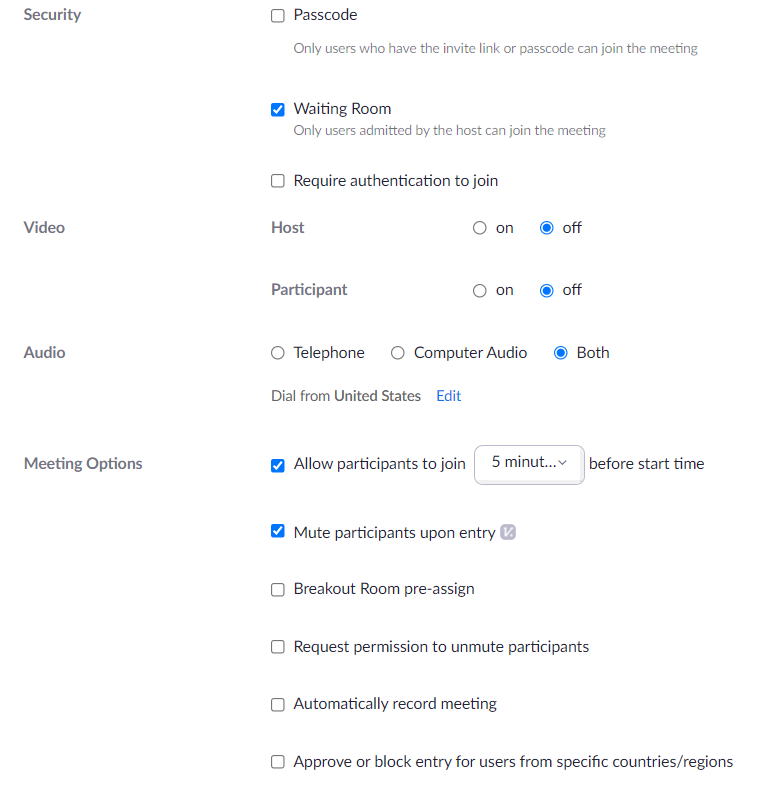Uncheck Allow participants to join early
The width and height of the screenshot is (777, 786).
coord(278,466)
